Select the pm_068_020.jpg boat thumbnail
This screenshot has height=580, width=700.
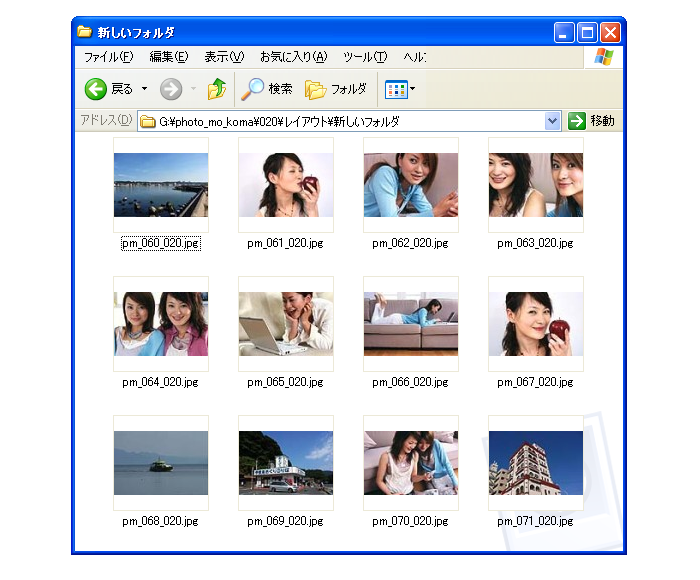[x=161, y=463]
